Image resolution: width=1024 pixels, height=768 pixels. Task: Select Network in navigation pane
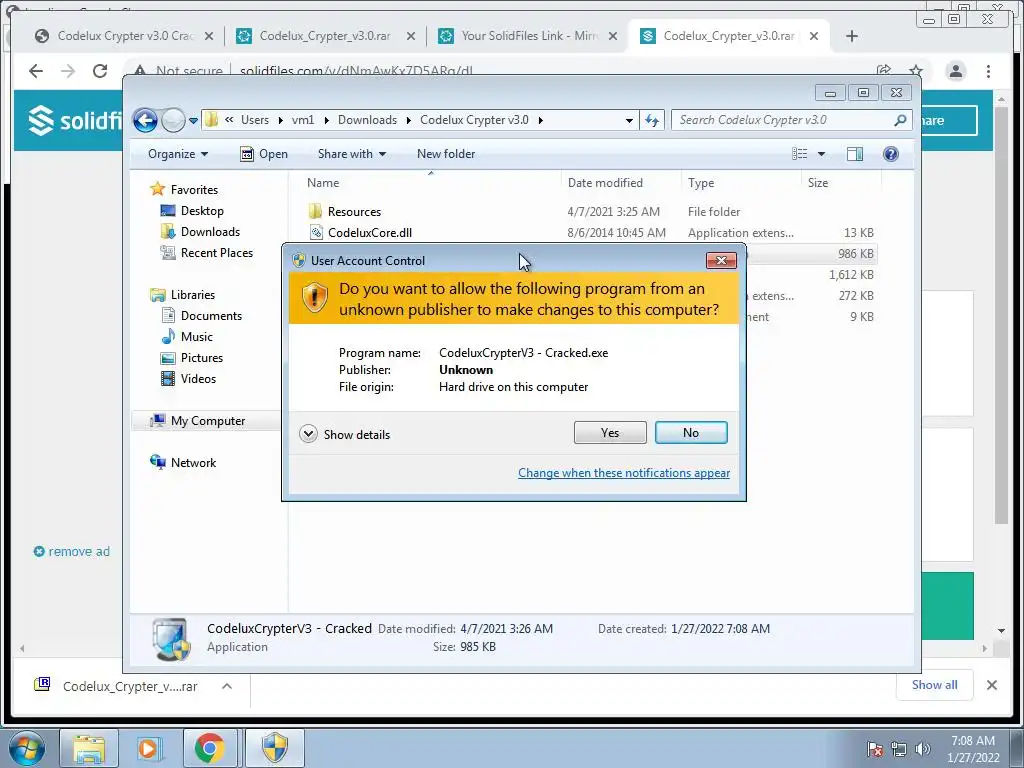(x=193, y=463)
